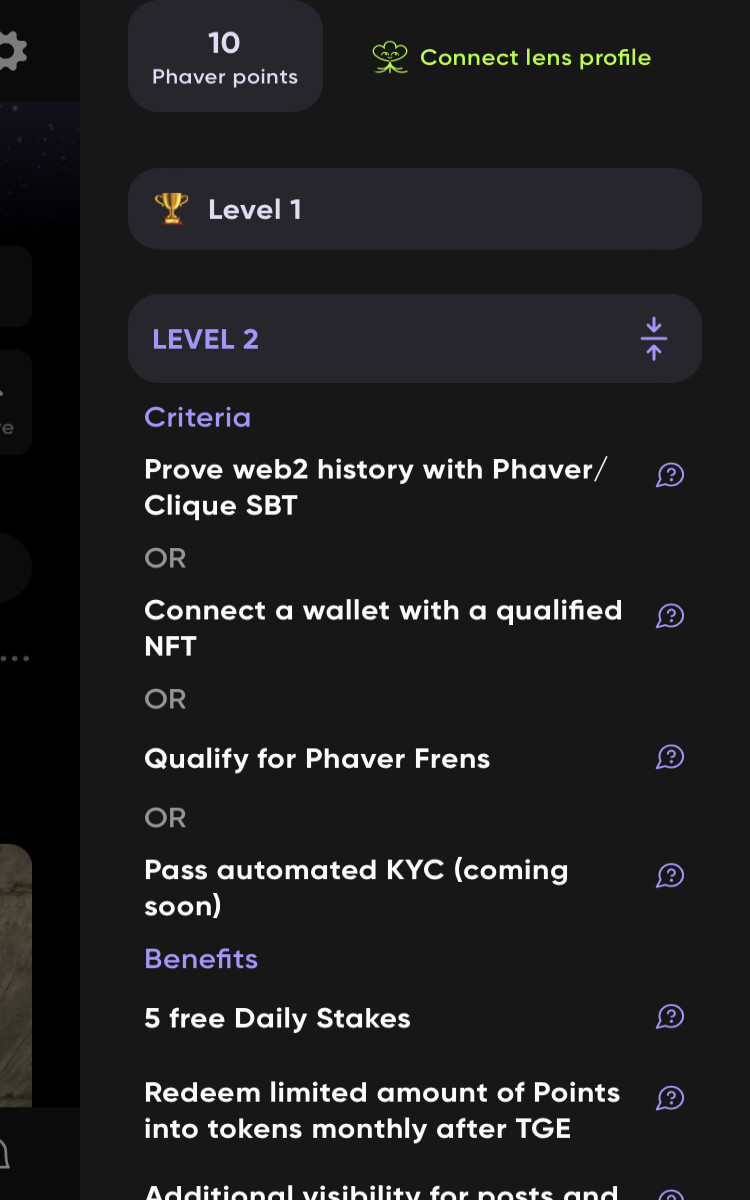The image size is (750, 1200).
Task: Open help for Connect a wallet with qualified NFT
Action: (x=670, y=616)
